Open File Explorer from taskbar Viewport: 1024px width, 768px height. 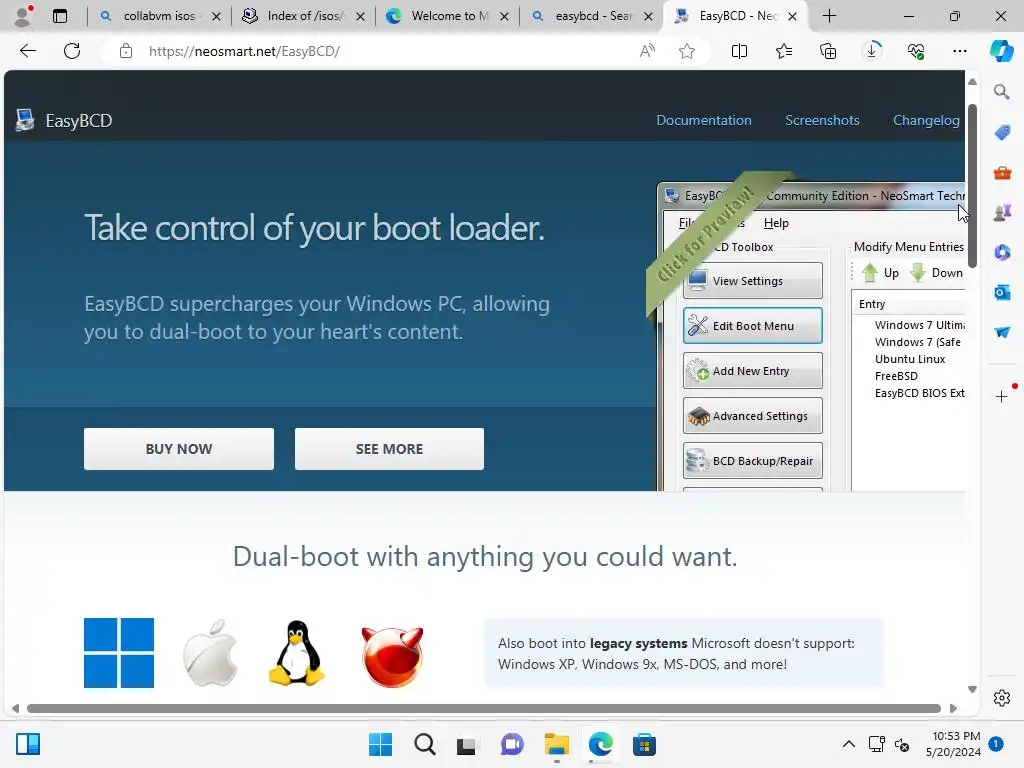pyautogui.click(x=556, y=744)
